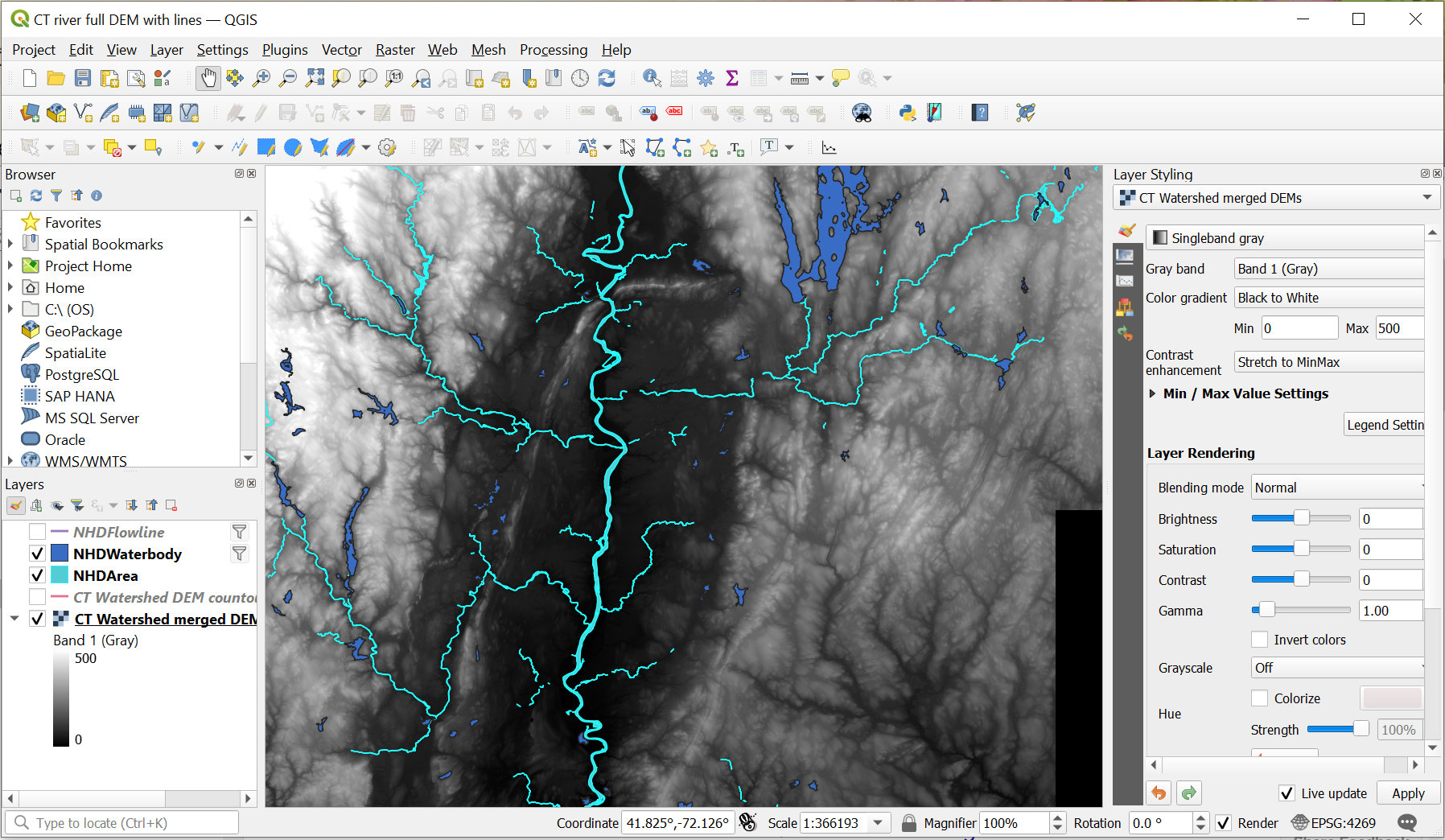Open the Statistical Summary sigma icon
Viewport: 1445px width, 840px height.
pyautogui.click(x=731, y=78)
